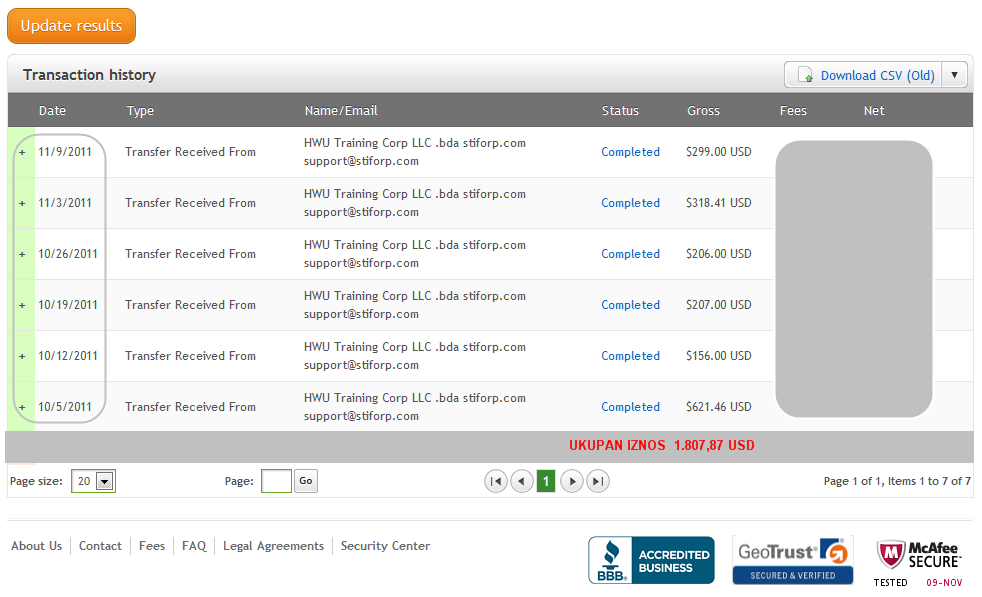982x597 pixels.
Task: Click the last page pagination icon
Action: pyautogui.click(x=597, y=482)
